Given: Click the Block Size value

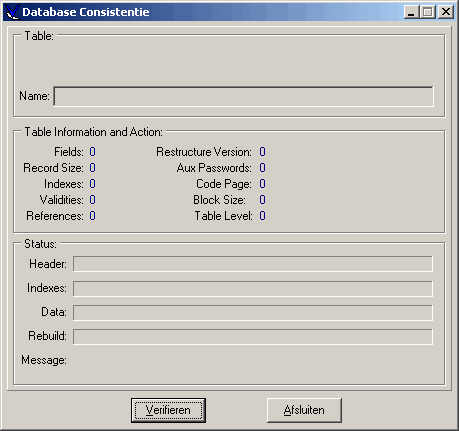Looking at the screenshot, I should point(262,200).
